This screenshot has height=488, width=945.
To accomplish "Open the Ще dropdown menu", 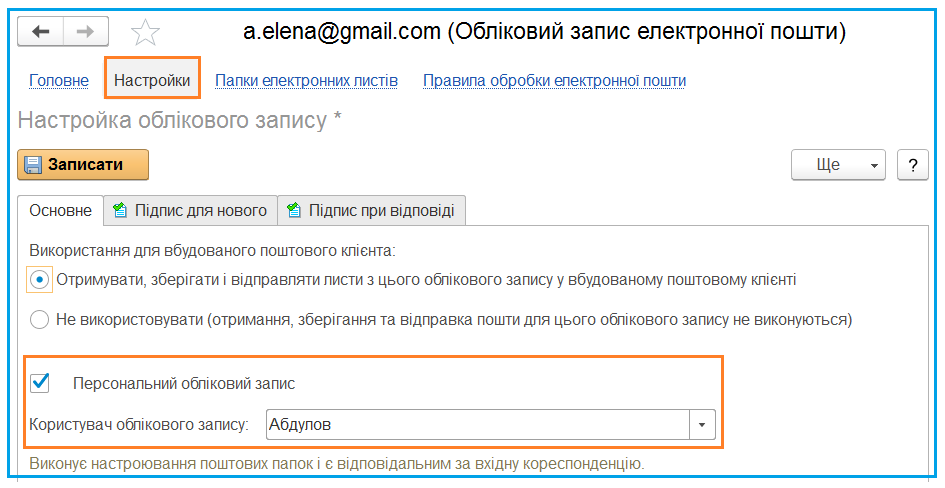I will pos(838,165).
